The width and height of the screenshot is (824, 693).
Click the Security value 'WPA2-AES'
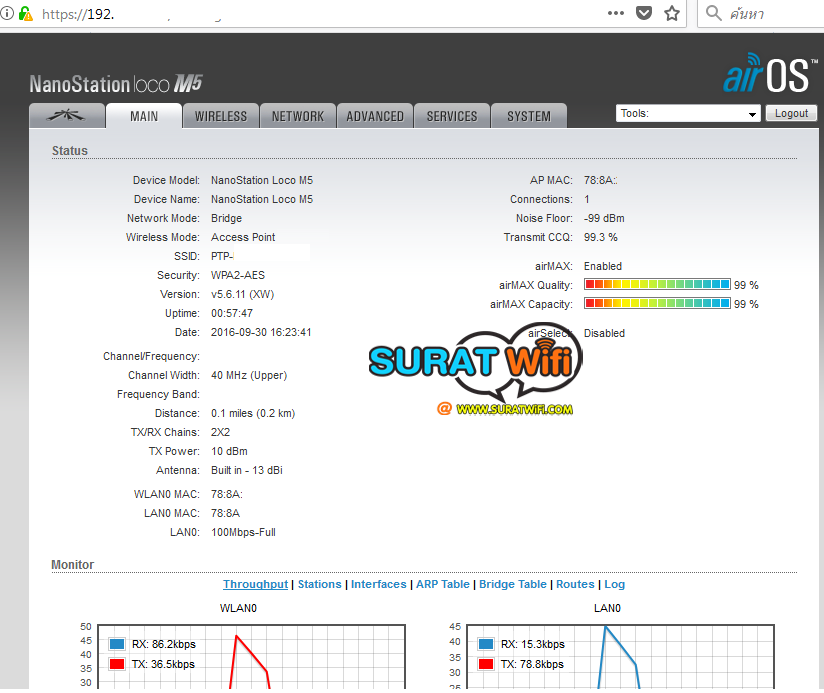tap(238, 275)
